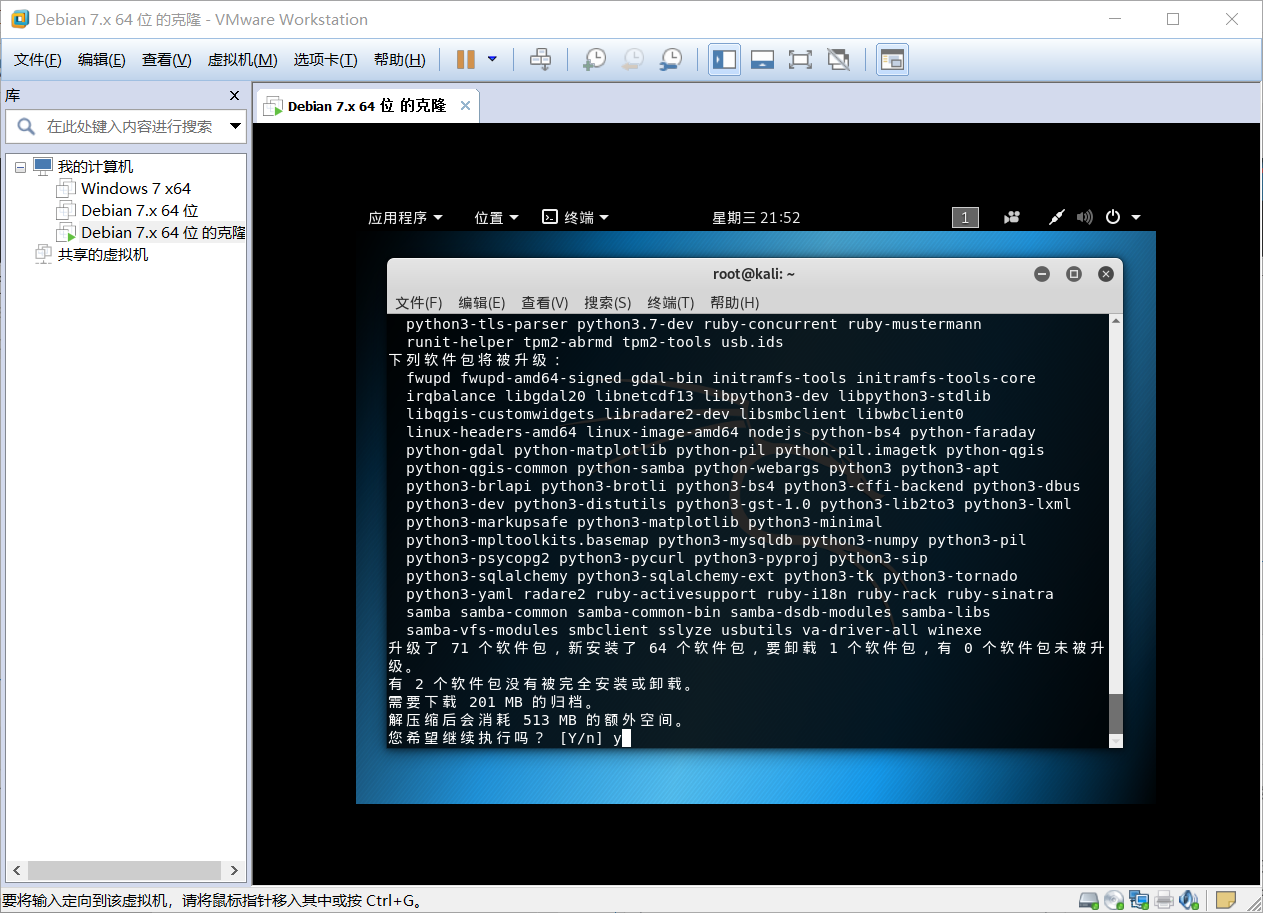This screenshot has height=913, width=1263.
Task: Open Kali 应用程序 menu
Action: 406,218
